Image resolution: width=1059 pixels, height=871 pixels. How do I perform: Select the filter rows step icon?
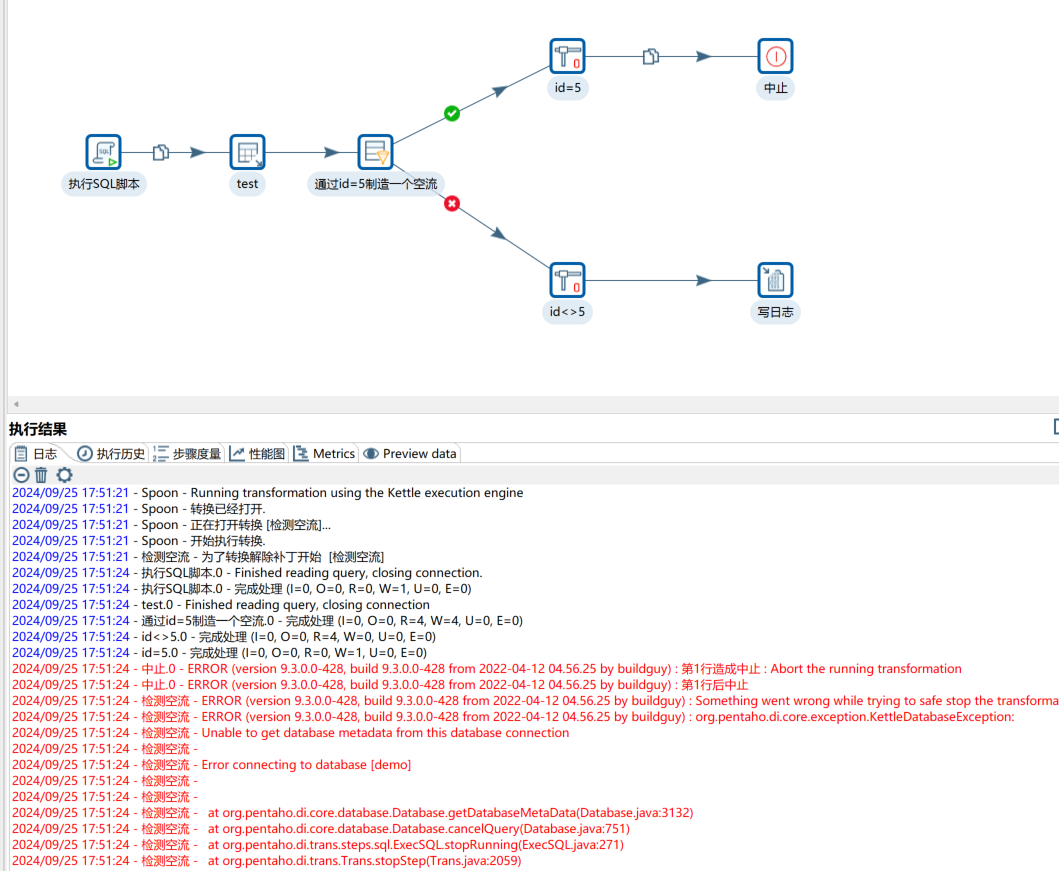(x=375, y=152)
